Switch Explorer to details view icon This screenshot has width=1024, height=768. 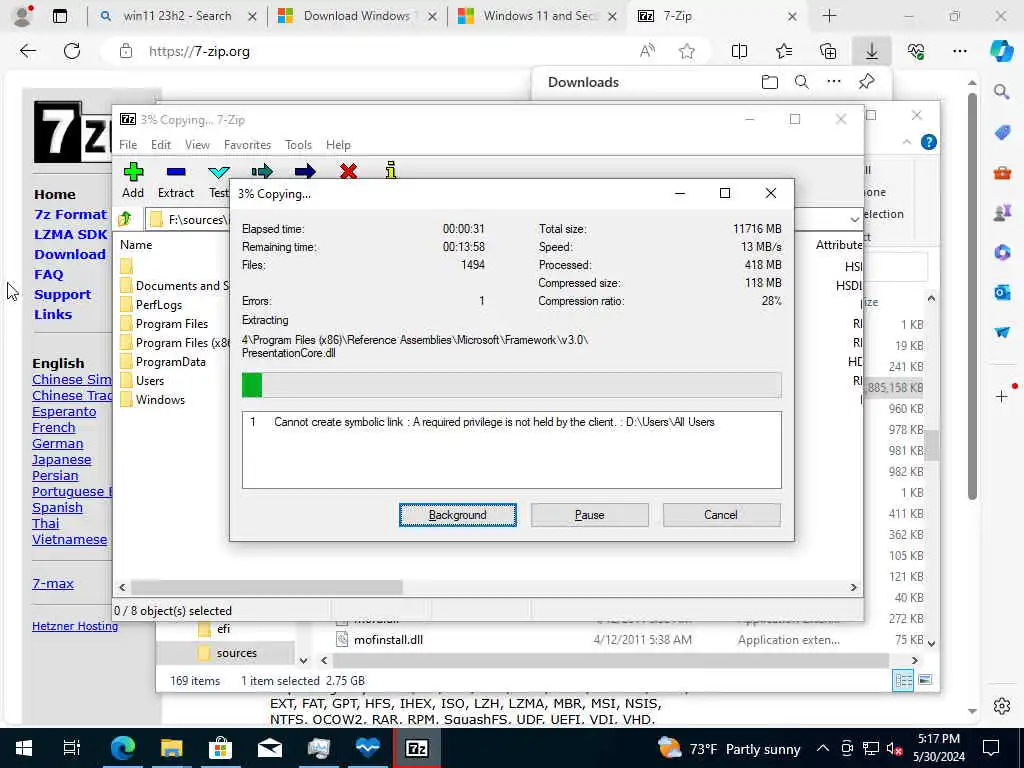tap(903, 680)
